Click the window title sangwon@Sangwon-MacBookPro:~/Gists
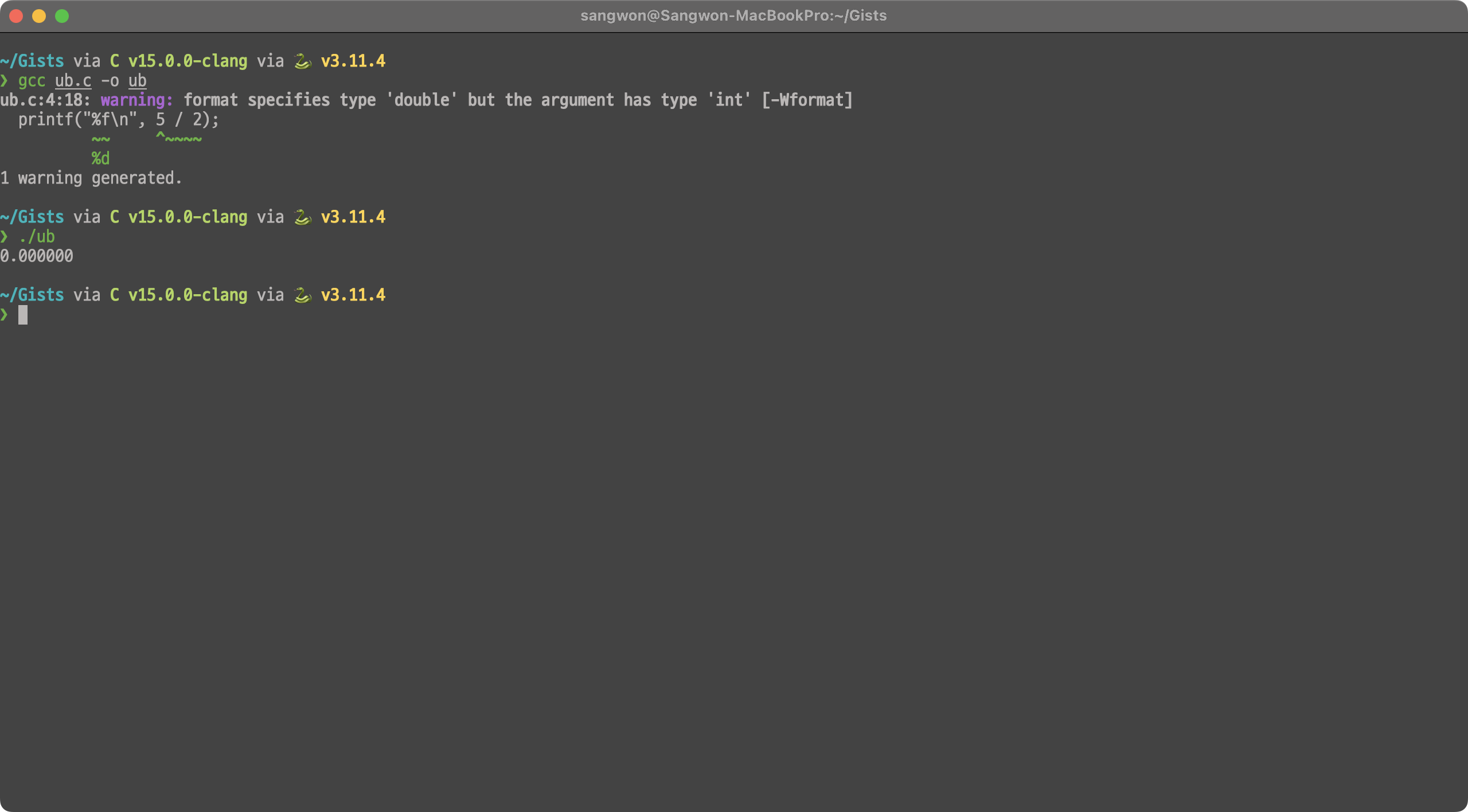 pyautogui.click(x=733, y=15)
